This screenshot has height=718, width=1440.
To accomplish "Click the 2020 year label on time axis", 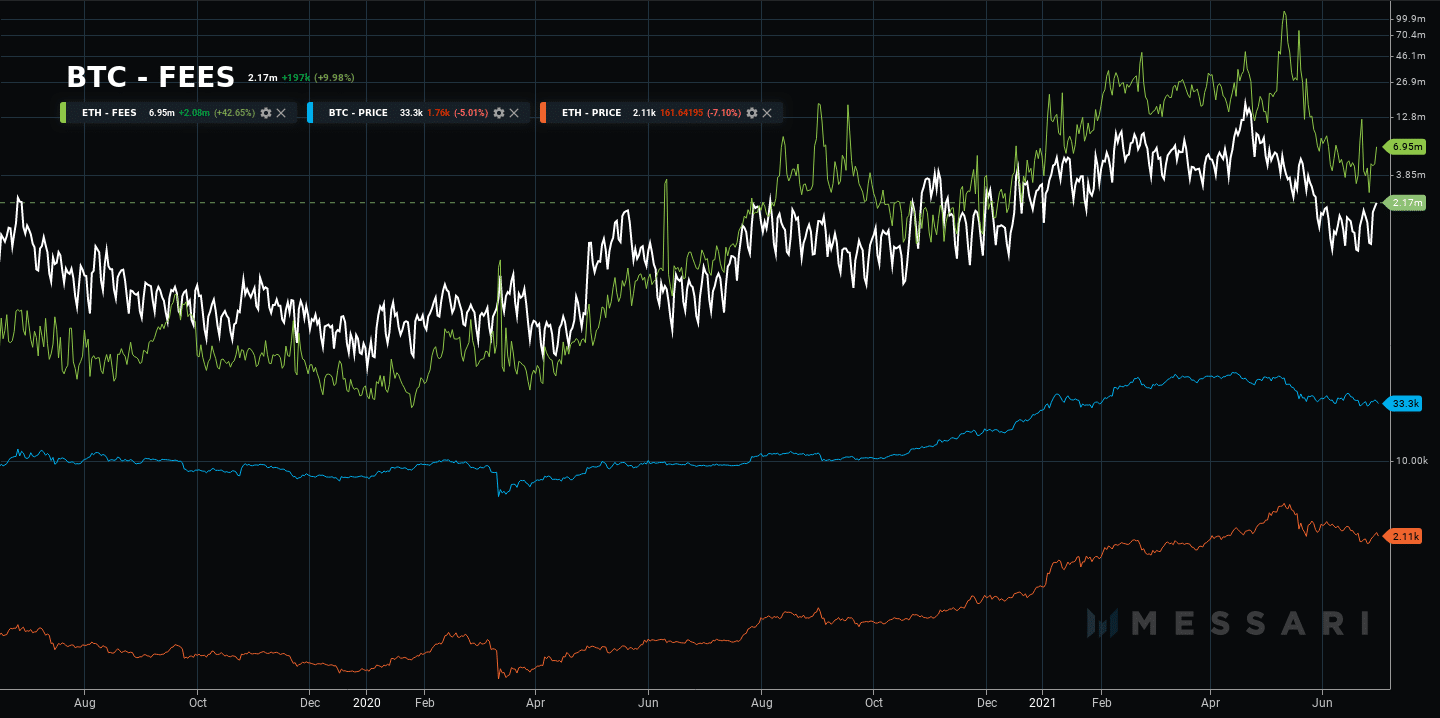I will pos(366,703).
